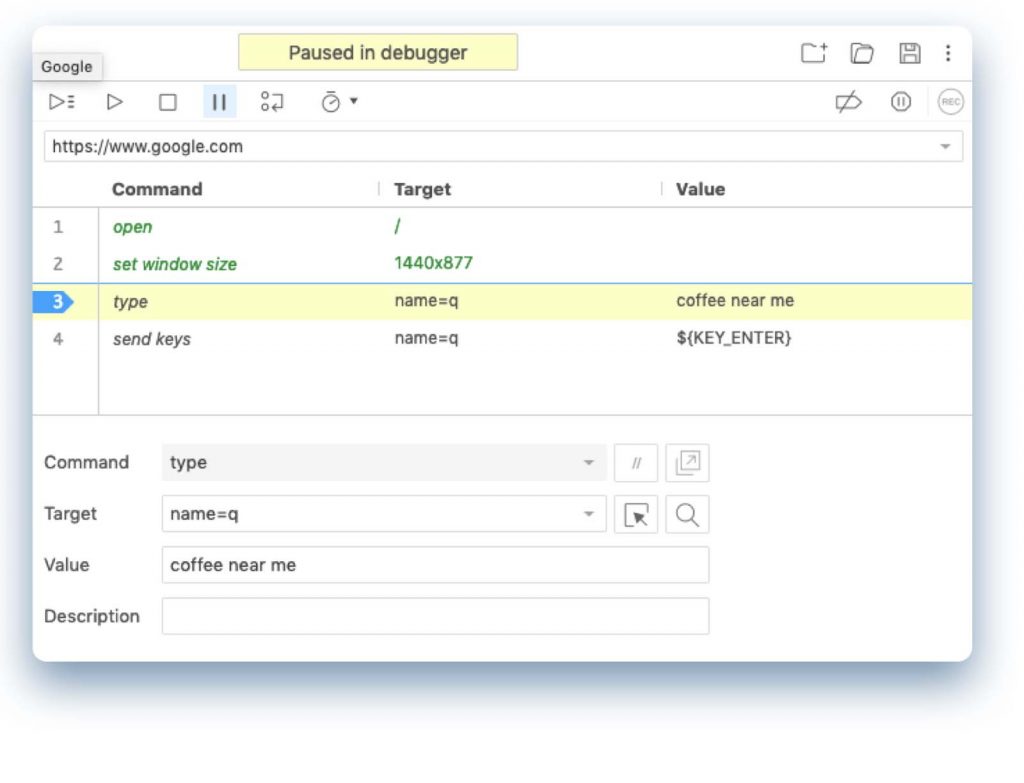Screen dimensions: 1024x783
Task: Click the Run all tests icon
Action: click(x=62, y=102)
